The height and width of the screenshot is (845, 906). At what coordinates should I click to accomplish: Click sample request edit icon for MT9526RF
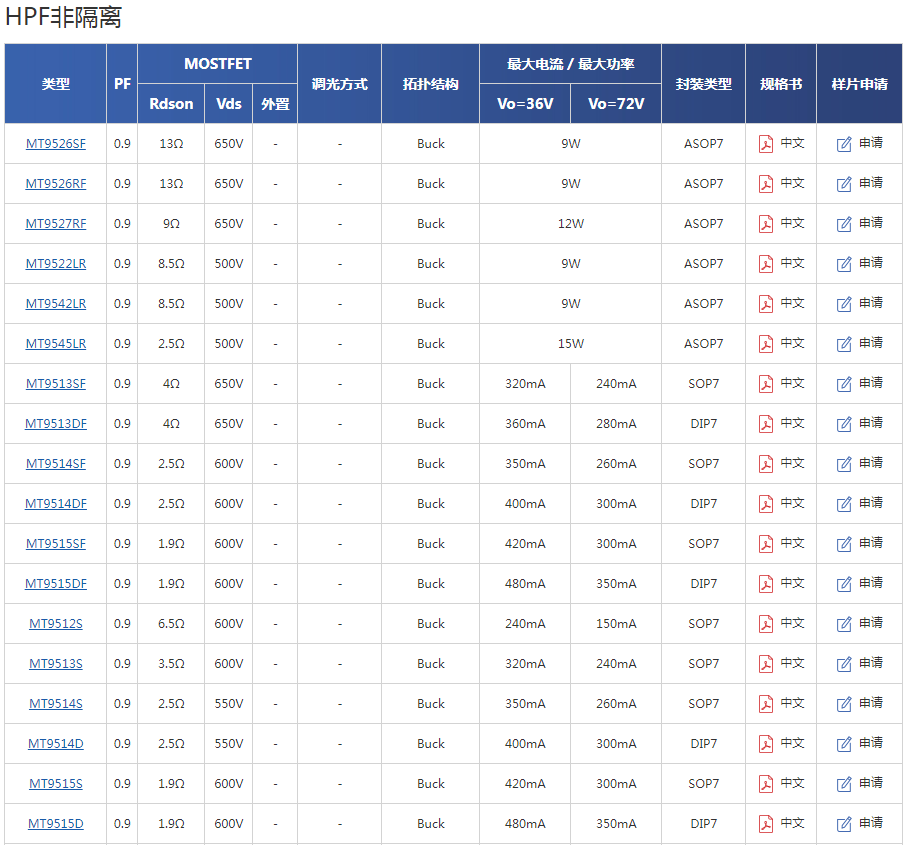click(844, 184)
